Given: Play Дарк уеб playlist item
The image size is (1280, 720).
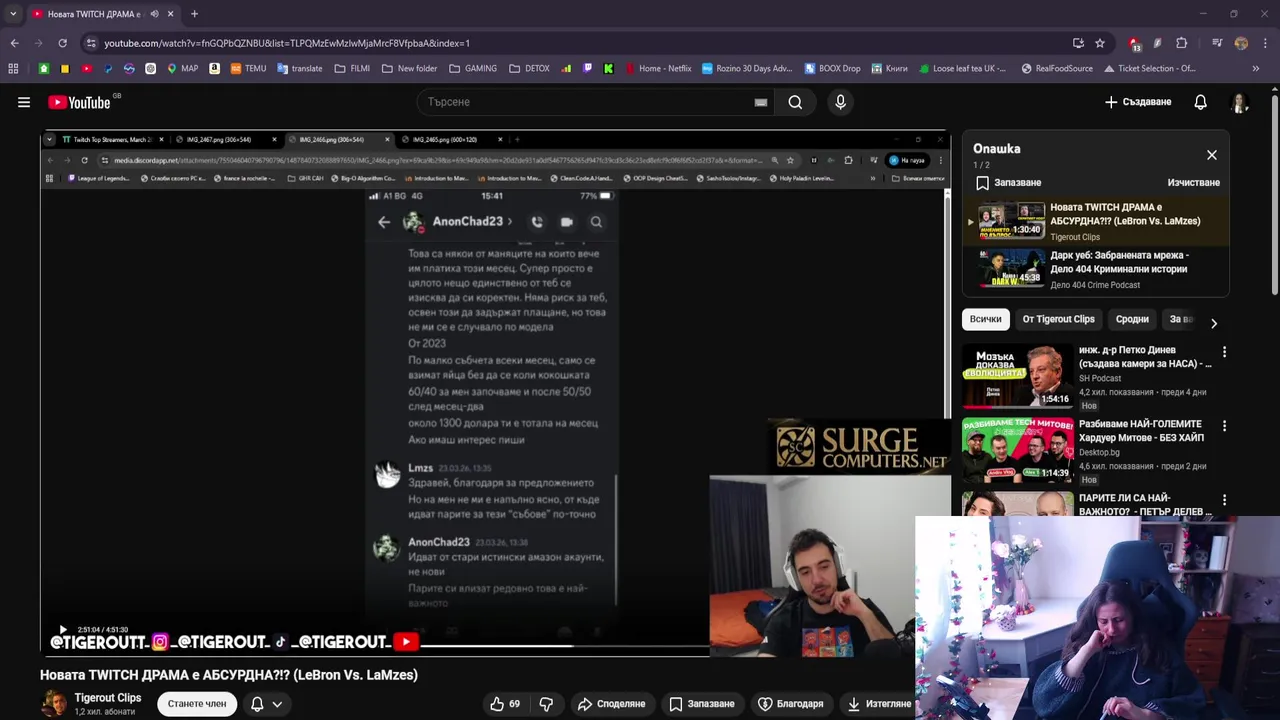Looking at the screenshot, I should 1095,269.
